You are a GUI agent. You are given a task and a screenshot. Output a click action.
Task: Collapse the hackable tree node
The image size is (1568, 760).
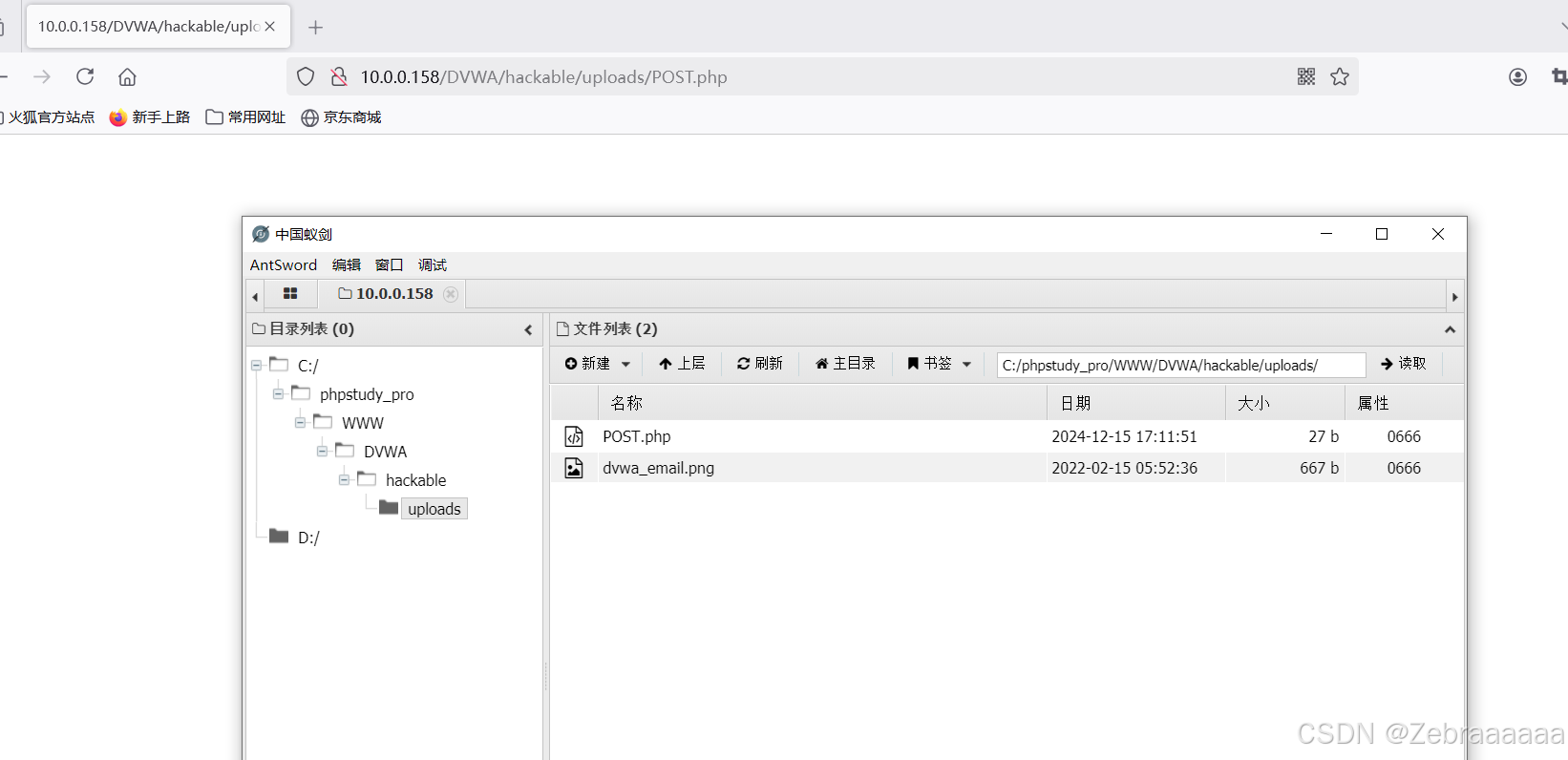click(344, 479)
